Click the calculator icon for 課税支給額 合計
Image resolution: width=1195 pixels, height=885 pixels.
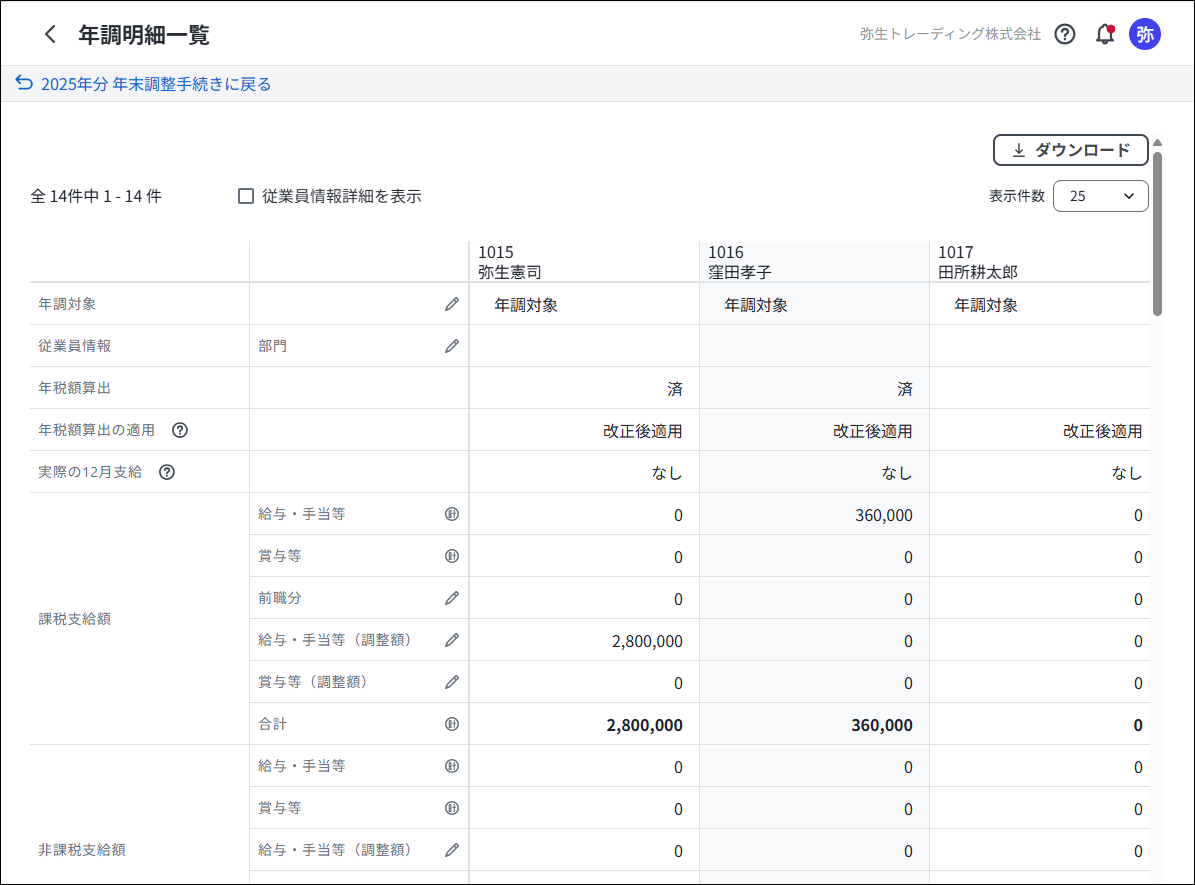coord(452,724)
